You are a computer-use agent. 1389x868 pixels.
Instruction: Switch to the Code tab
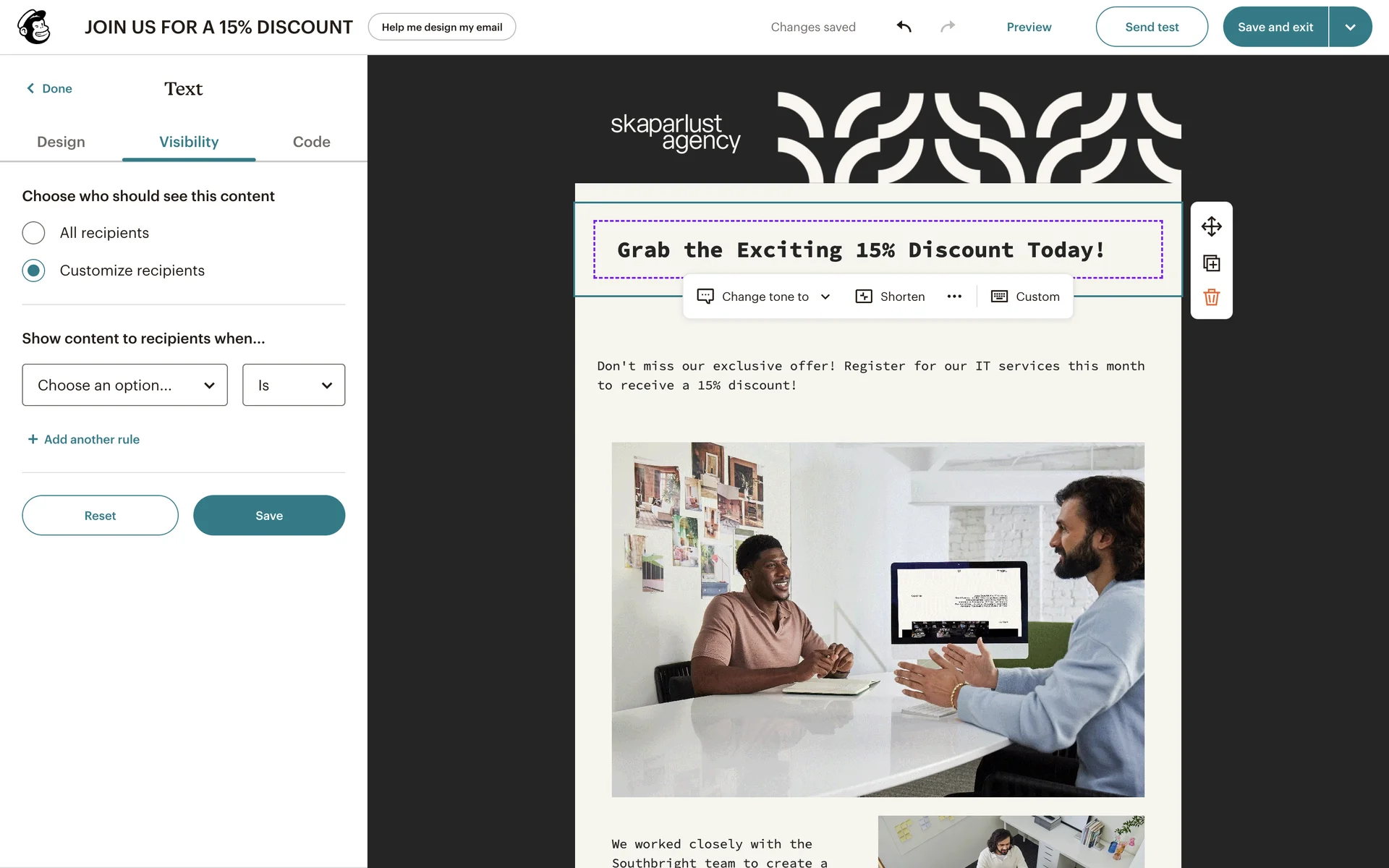[x=311, y=142]
